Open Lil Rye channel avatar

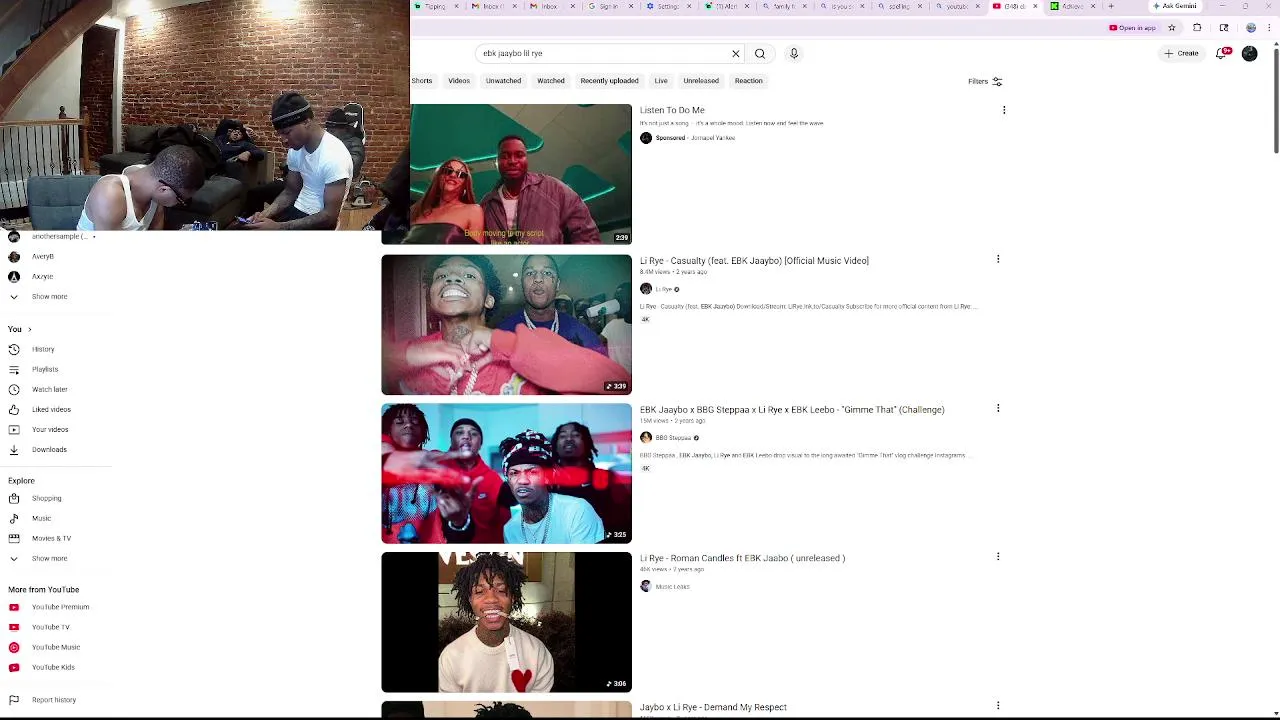(x=646, y=289)
